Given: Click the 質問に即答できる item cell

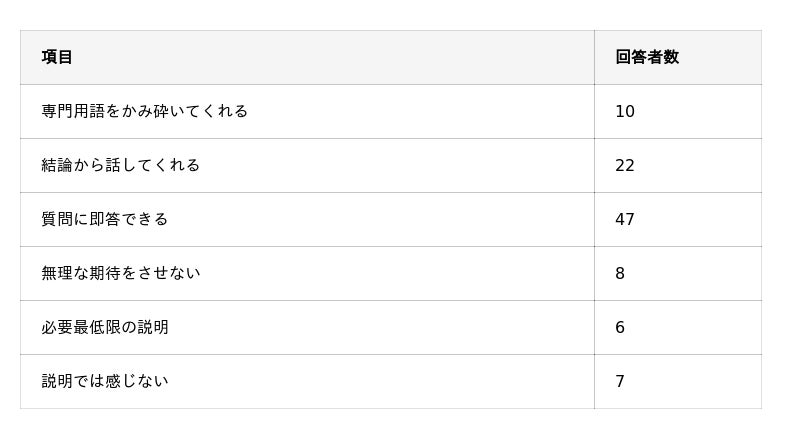Looking at the screenshot, I should point(105,219).
